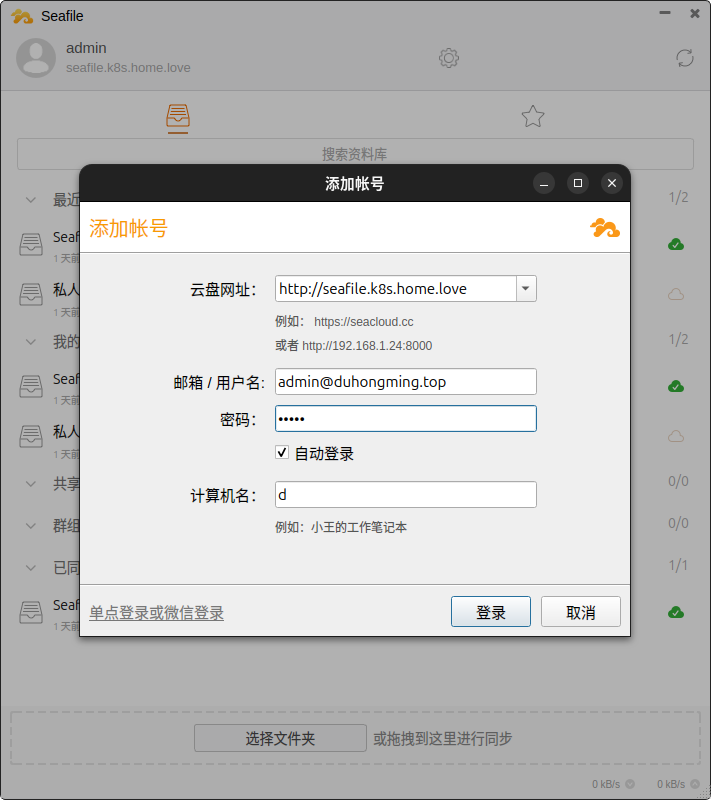
Task: Click the green synced cloud icon in 最近 section
Action: tap(676, 244)
